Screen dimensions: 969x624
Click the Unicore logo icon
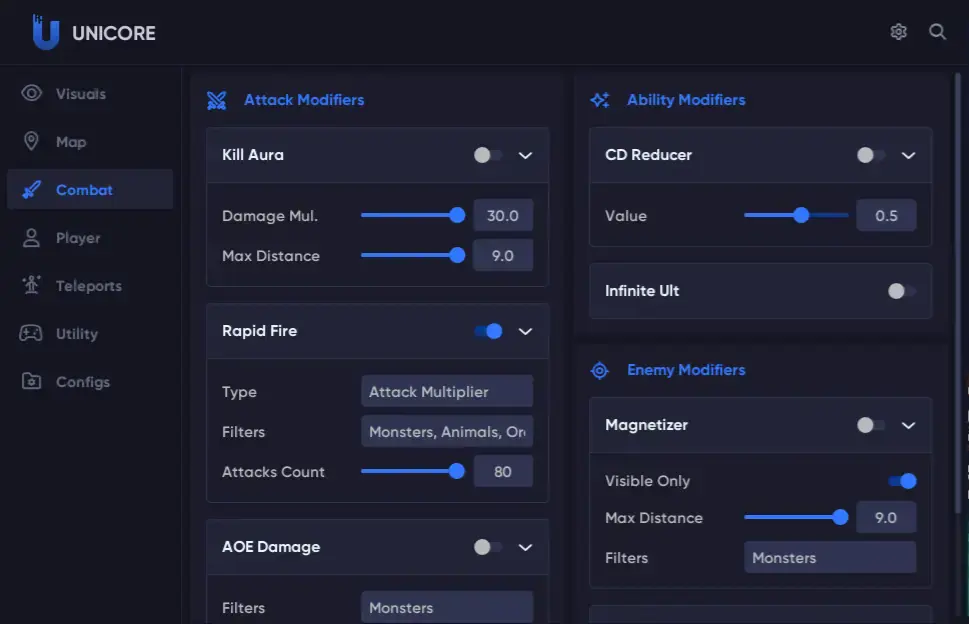point(45,32)
